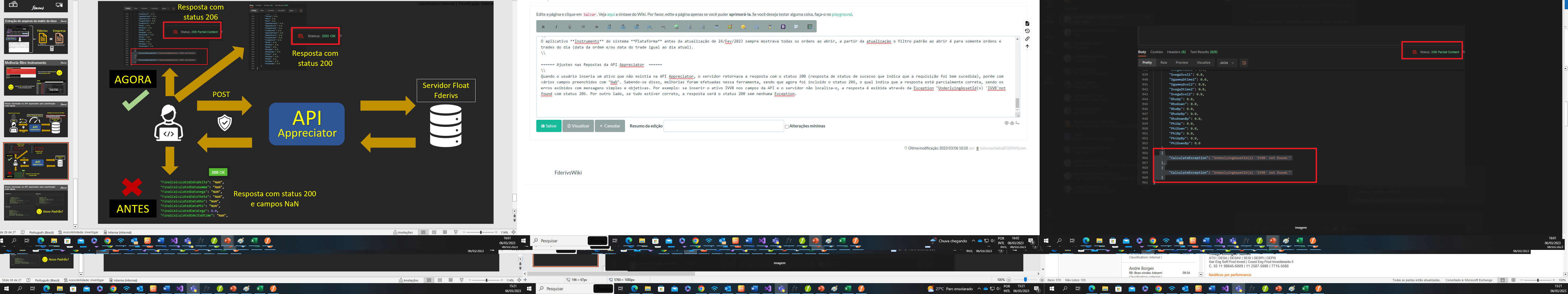
Task: Open slide sorter view in PowerPoint status bar
Action: click(x=434, y=232)
